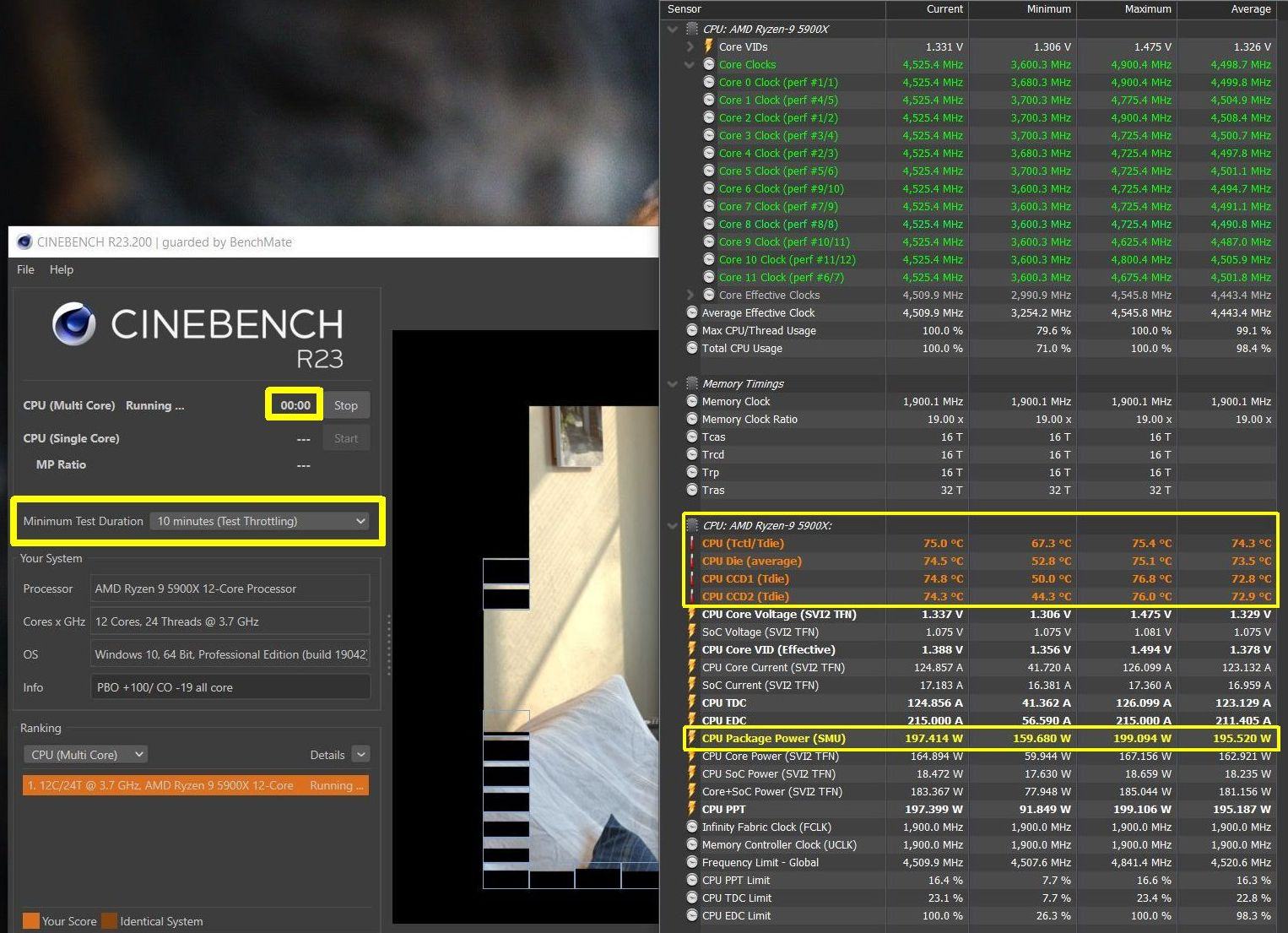Image resolution: width=1288 pixels, height=933 pixels.
Task: Click the CPU (Tctl/Tdie) thermometer icon
Action: click(692, 543)
